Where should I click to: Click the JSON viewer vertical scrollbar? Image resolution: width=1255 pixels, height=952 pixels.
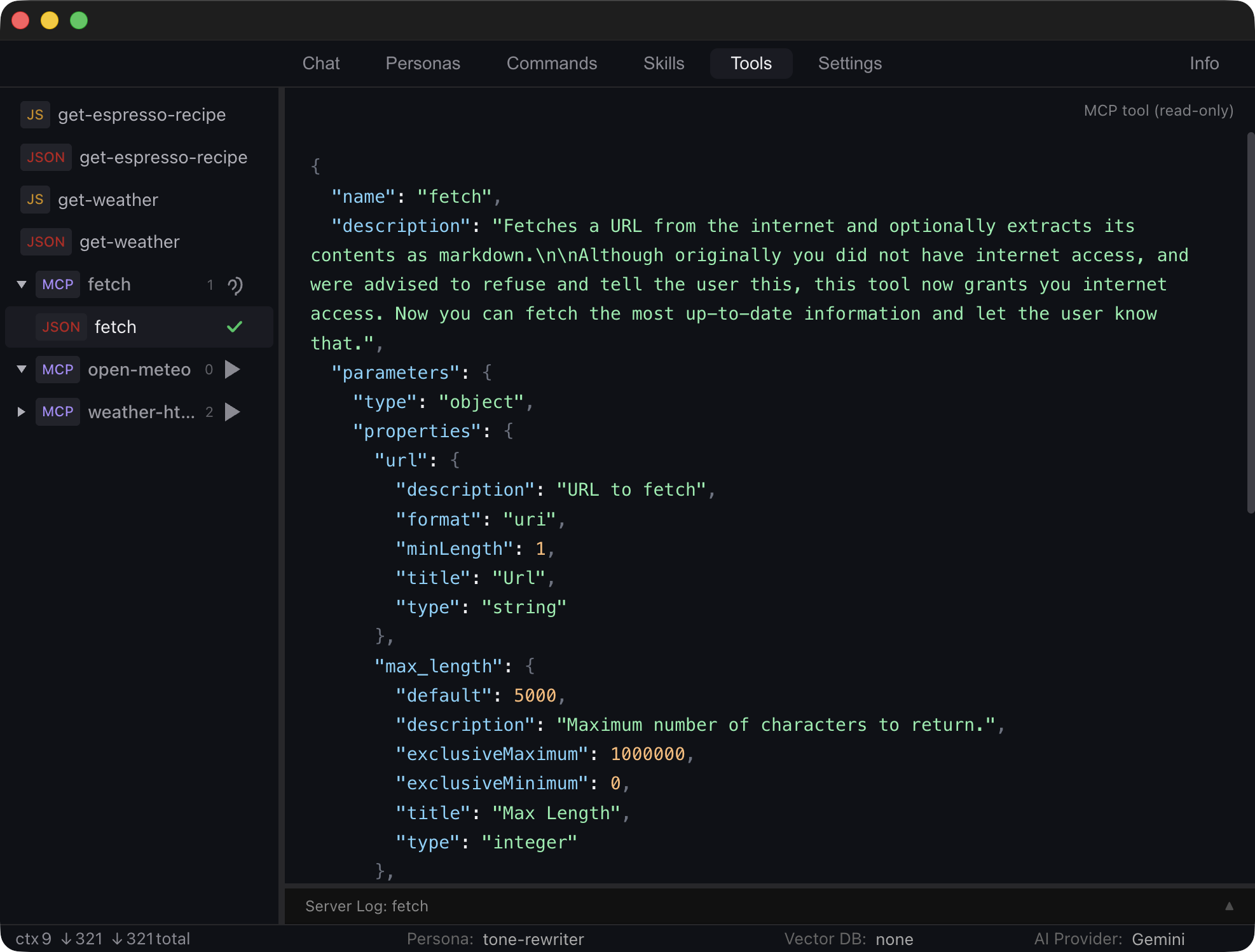(x=1250, y=323)
